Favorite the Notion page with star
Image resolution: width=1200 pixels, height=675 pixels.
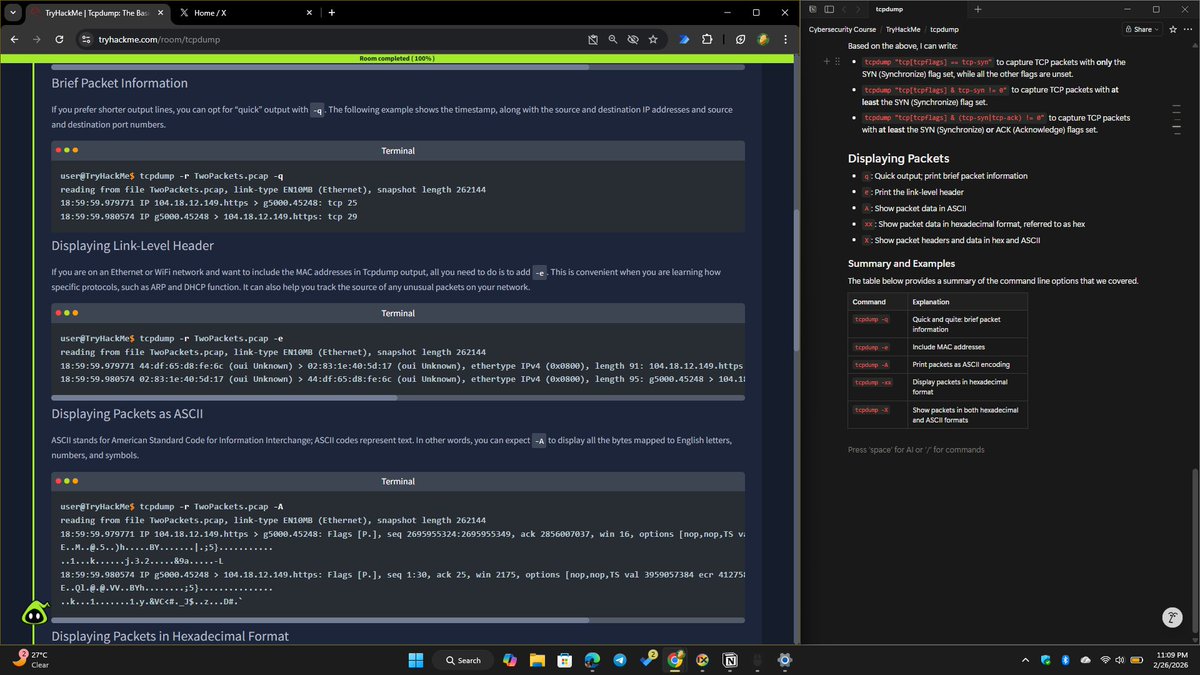coord(1171,29)
